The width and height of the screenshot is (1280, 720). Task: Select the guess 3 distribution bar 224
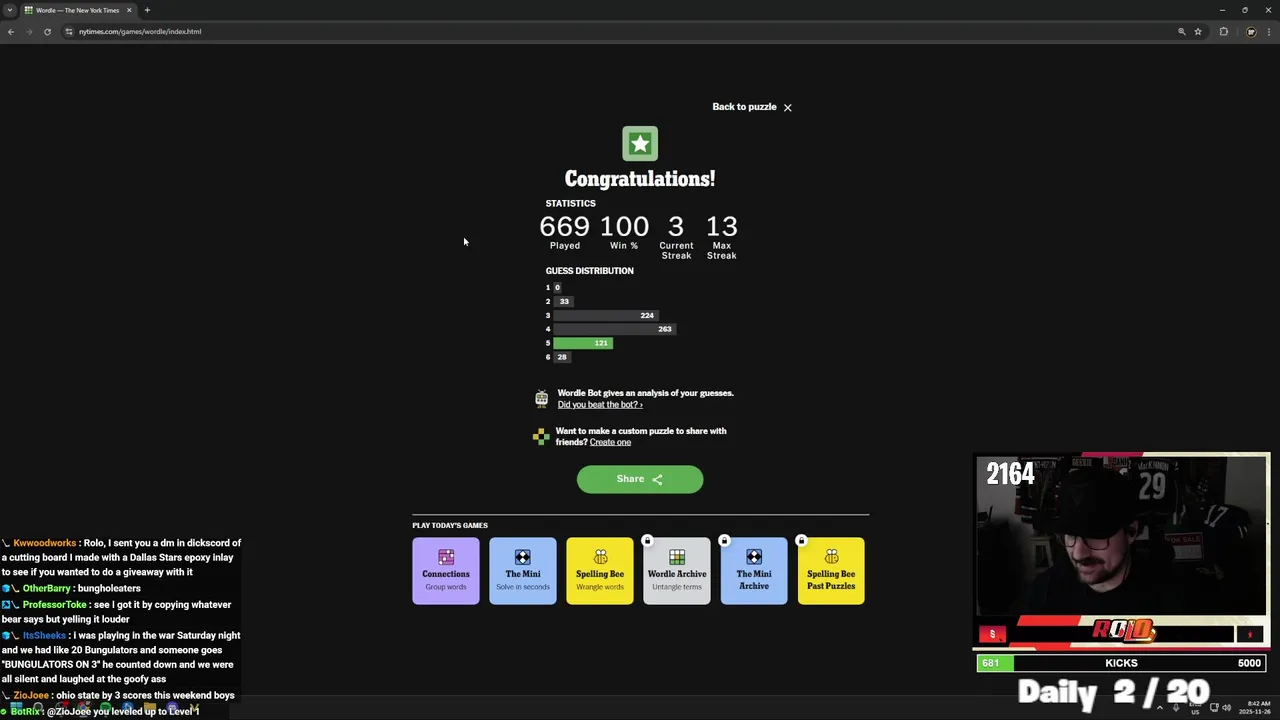click(606, 315)
